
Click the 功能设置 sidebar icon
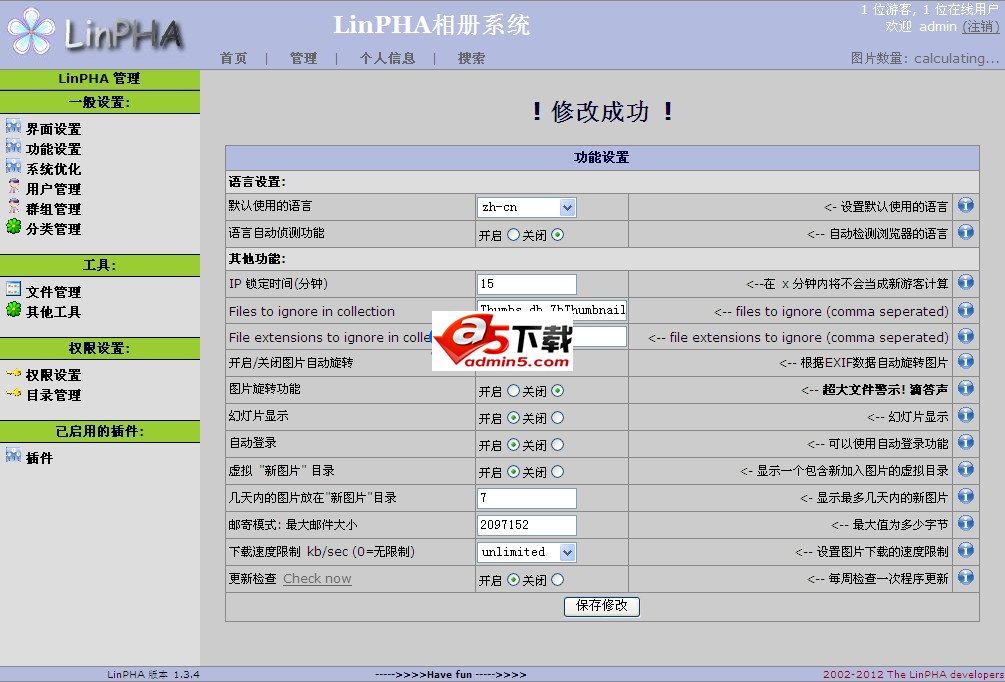point(13,146)
